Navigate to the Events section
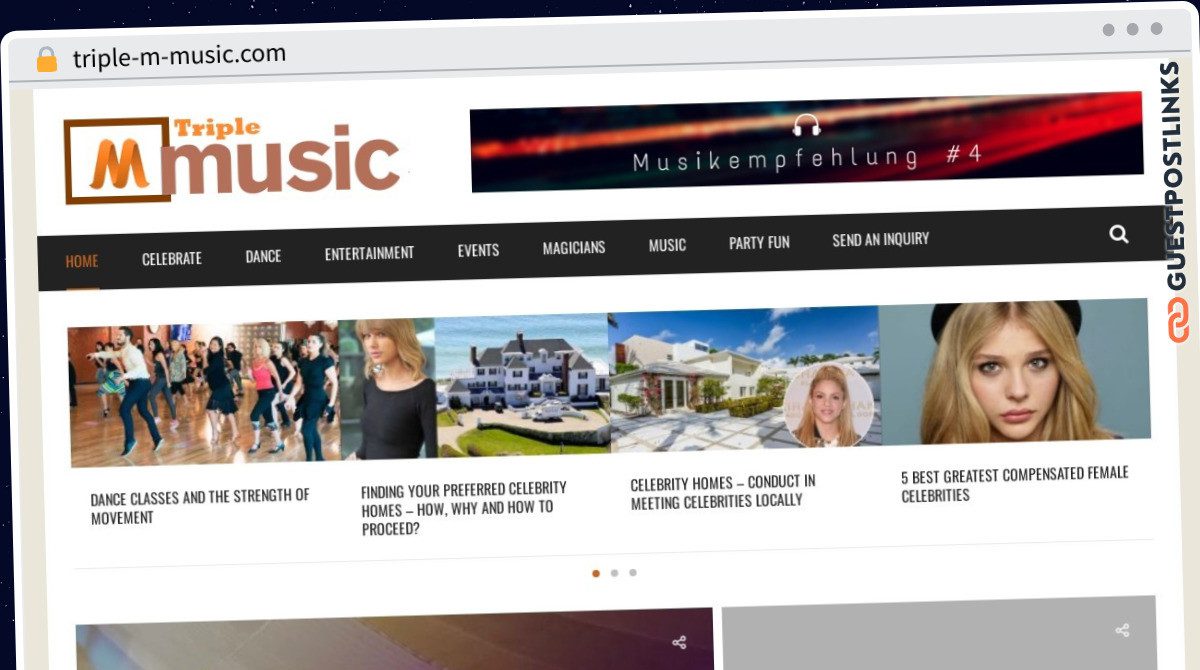The width and height of the screenshot is (1200, 670). pyautogui.click(x=478, y=250)
